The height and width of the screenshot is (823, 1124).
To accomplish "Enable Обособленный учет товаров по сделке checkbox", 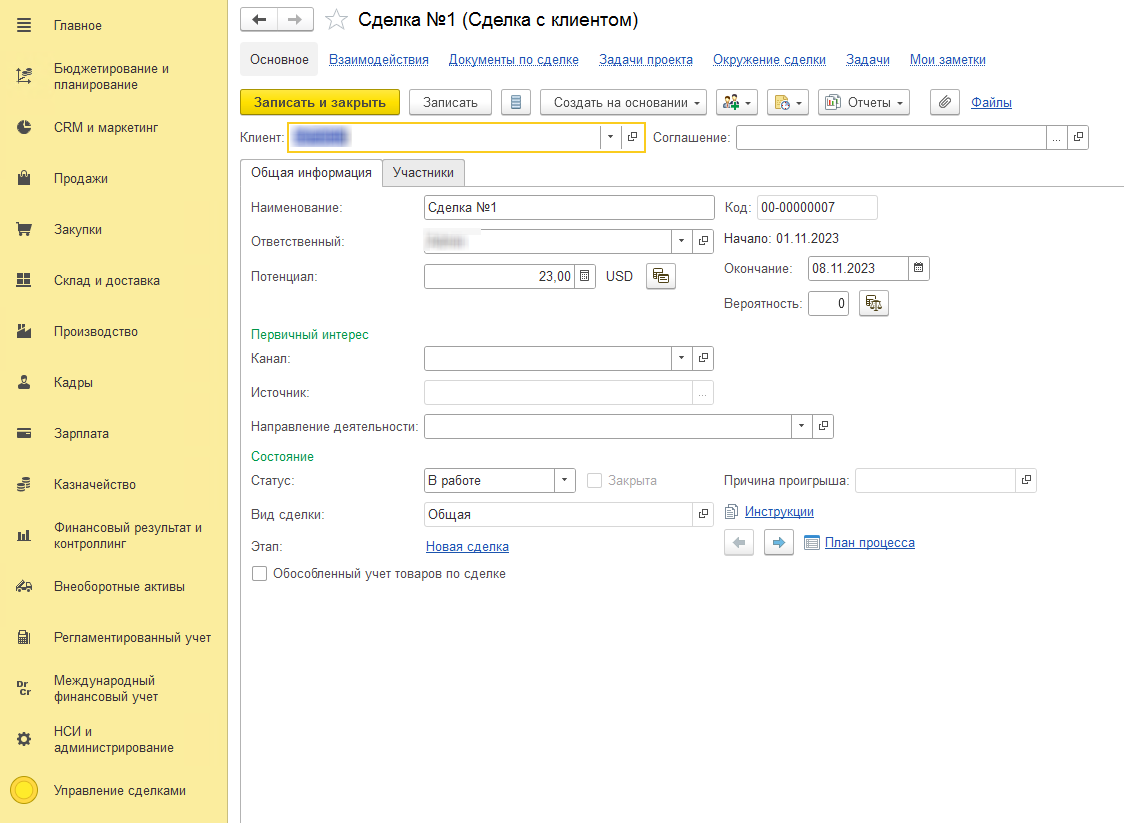I will 260,574.
